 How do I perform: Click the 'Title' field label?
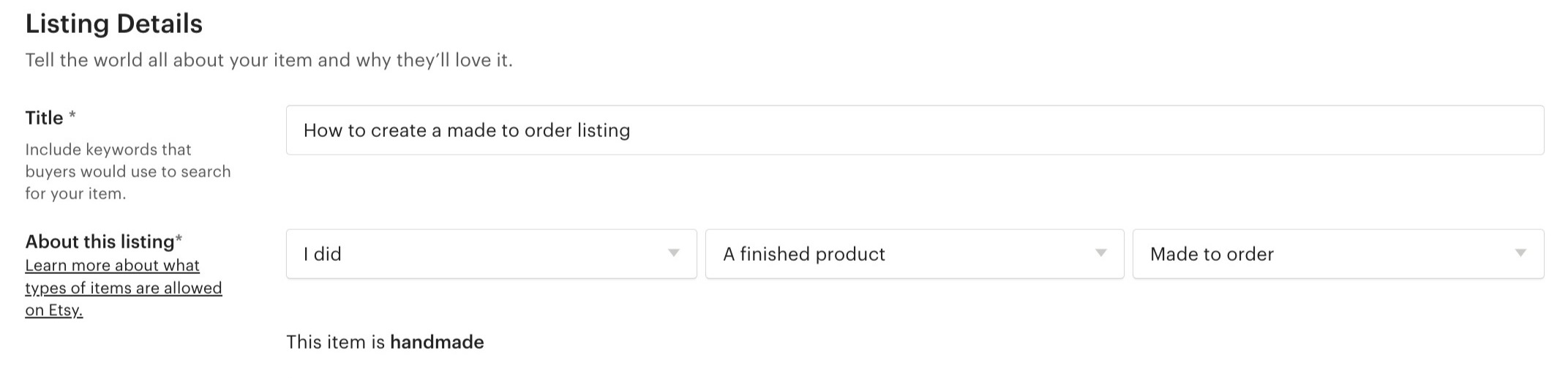coord(45,118)
